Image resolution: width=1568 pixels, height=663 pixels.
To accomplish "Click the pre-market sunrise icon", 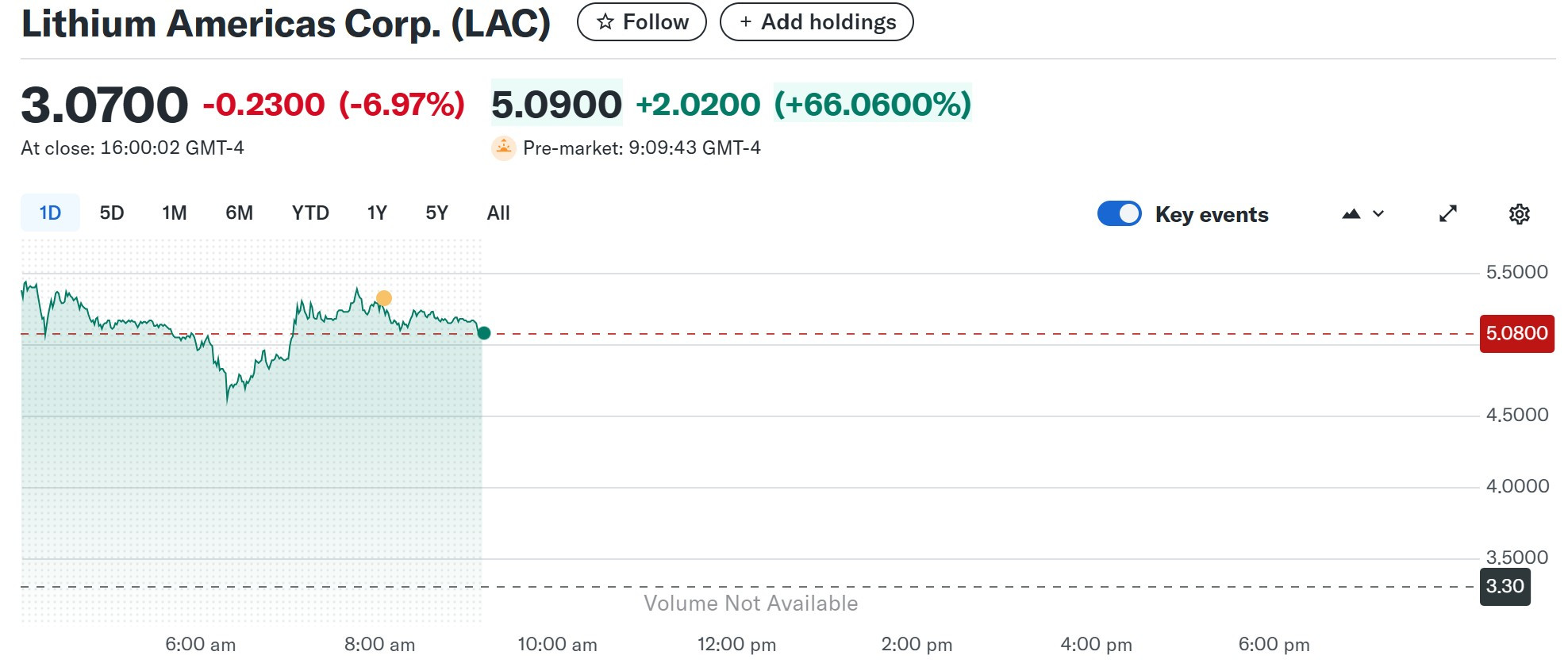I will (x=503, y=148).
